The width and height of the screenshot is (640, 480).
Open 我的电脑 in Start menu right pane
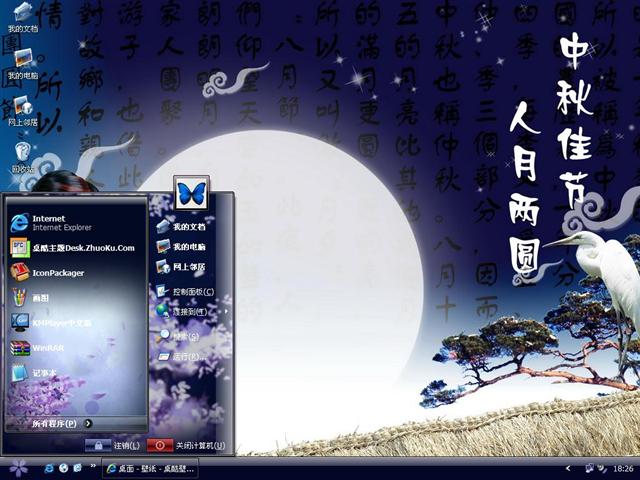[181, 247]
